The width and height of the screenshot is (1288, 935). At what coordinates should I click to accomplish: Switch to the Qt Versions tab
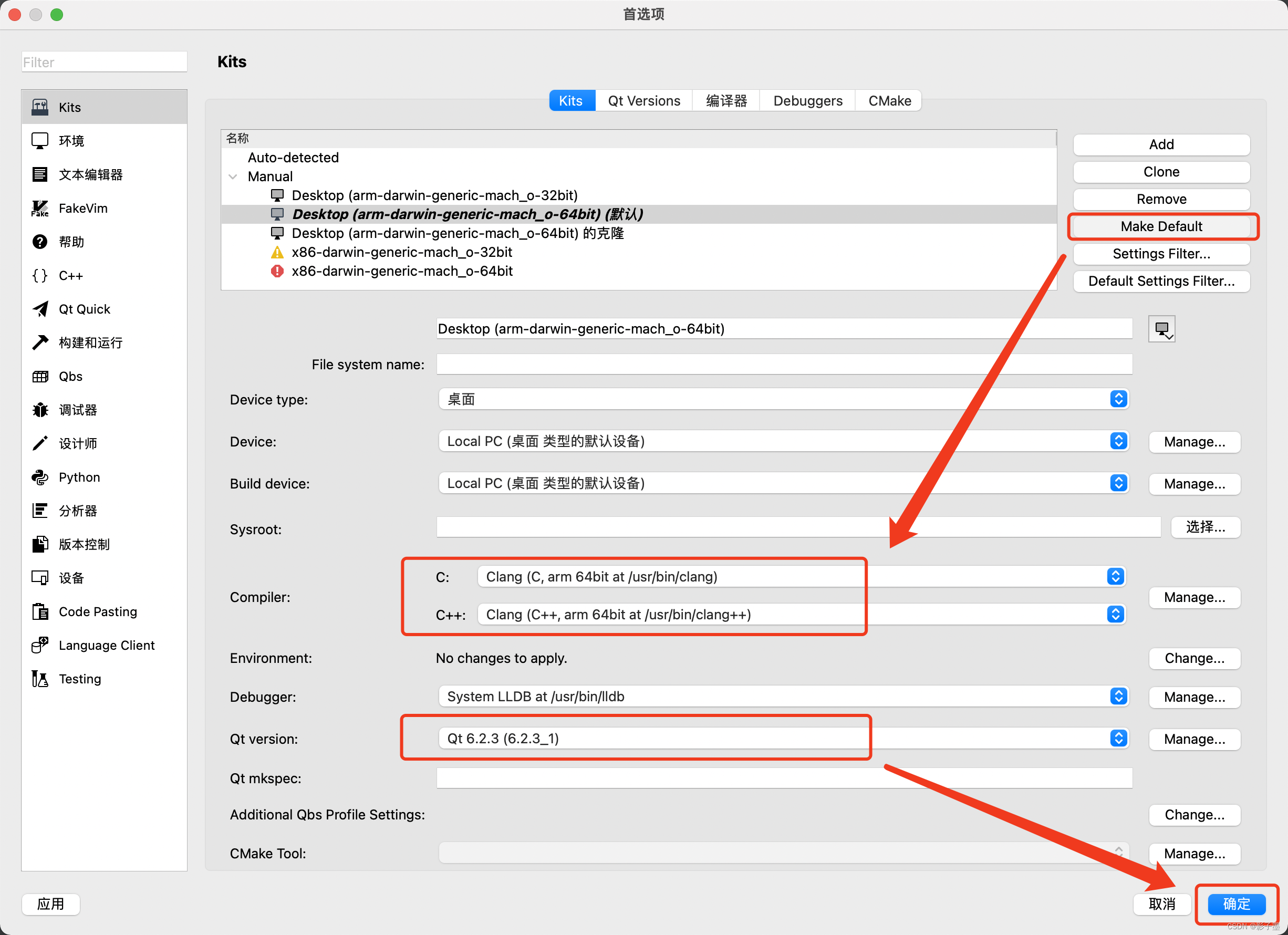[x=643, y=100]
